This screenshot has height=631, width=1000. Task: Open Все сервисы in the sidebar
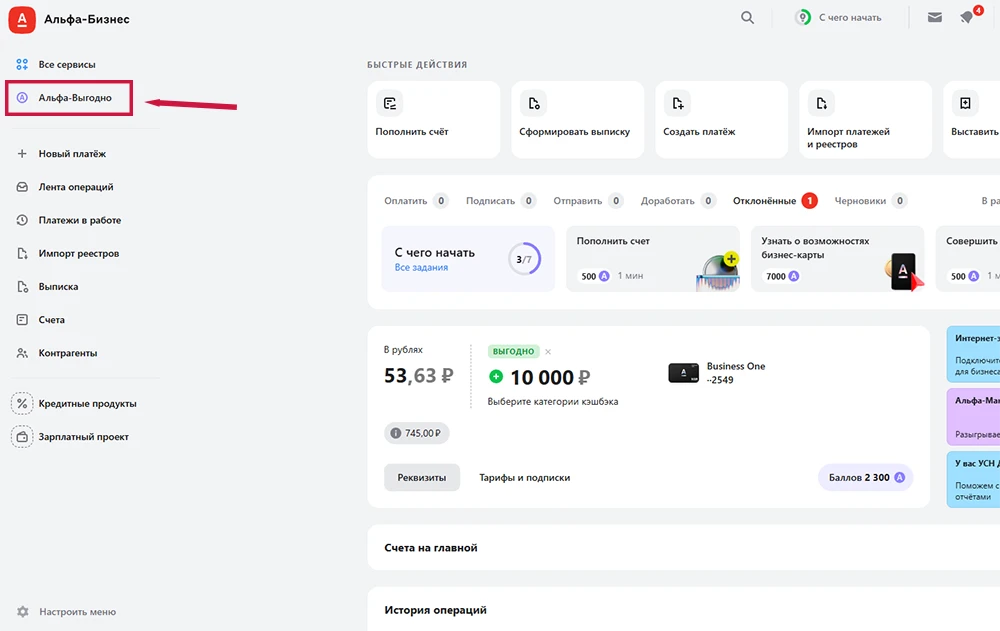[66, 64]
